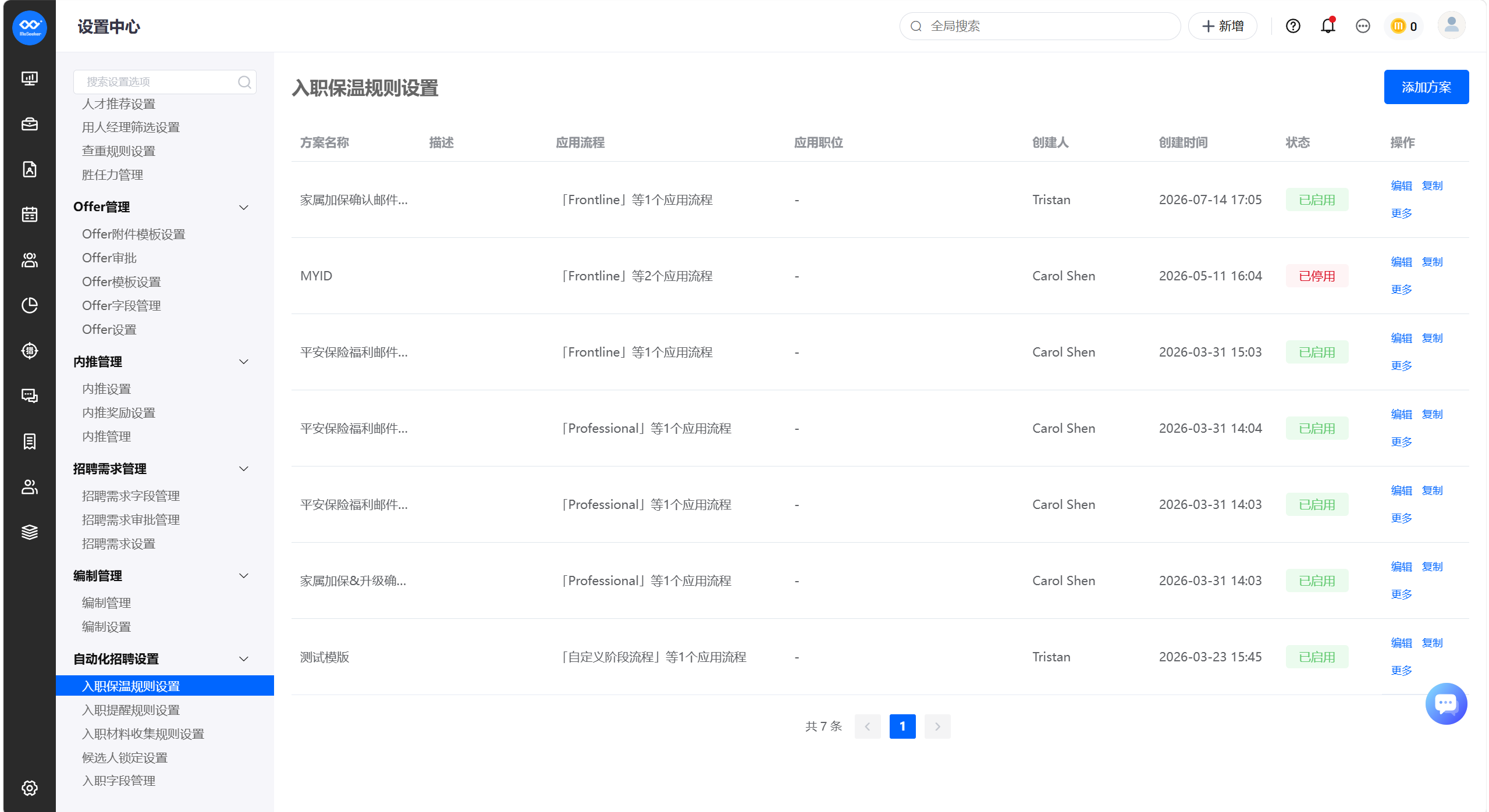Click the 已停用 status of MYID
Image resolution: width=1489 pixels, height=812 pixels.
tap(1317, 276)
